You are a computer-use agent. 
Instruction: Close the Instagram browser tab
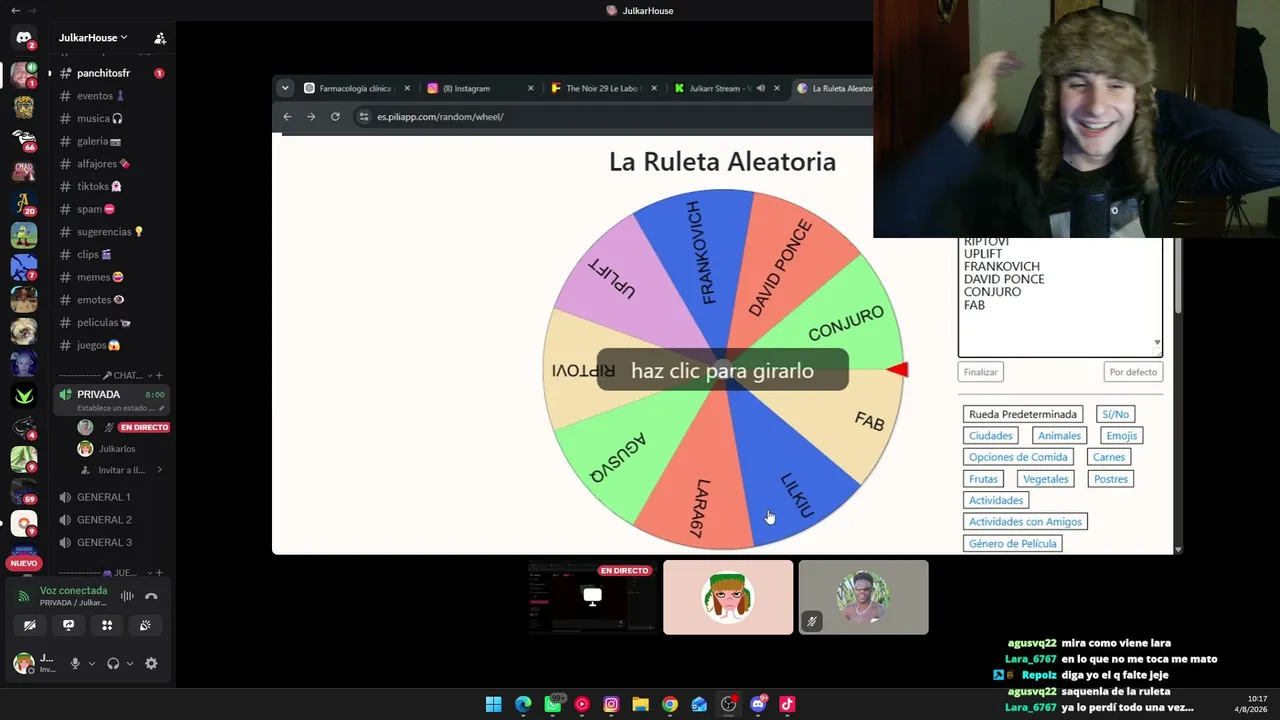pyautogui.click(x=531, y=88)
